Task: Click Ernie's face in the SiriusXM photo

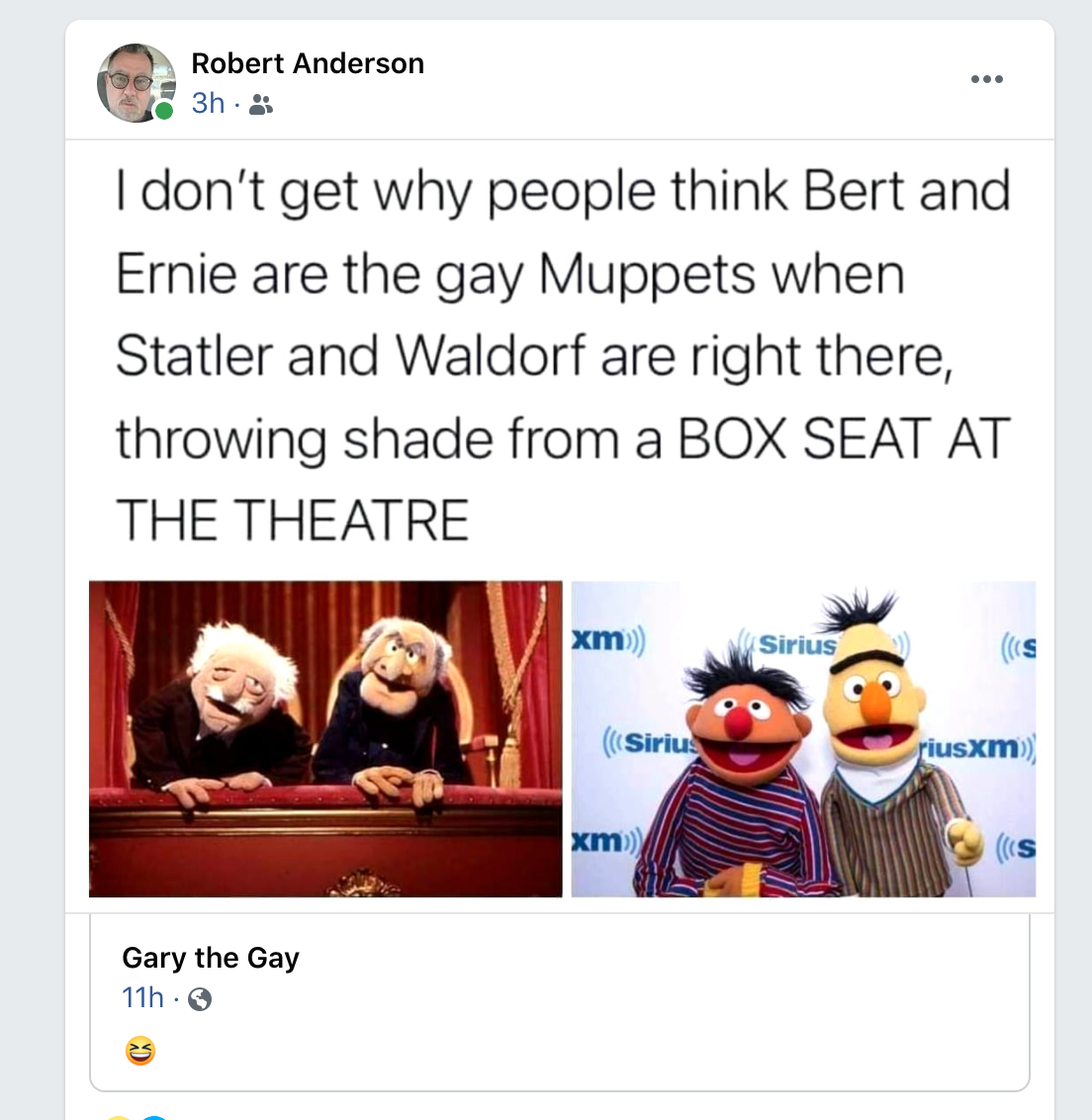Action: [743, 728]
